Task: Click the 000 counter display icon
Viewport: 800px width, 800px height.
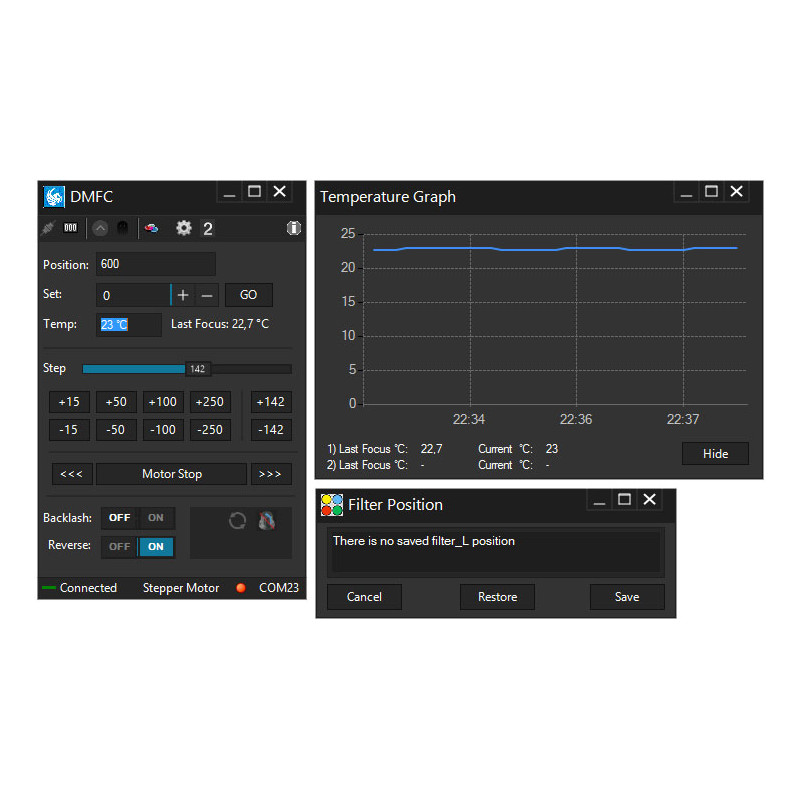Action: (70, 228)
